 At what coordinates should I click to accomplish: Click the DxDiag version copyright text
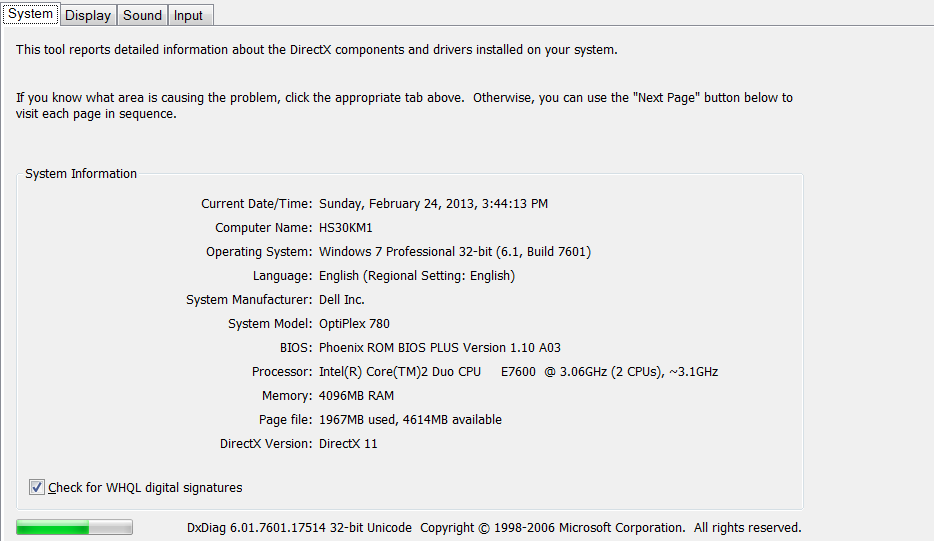click(494, 527)
